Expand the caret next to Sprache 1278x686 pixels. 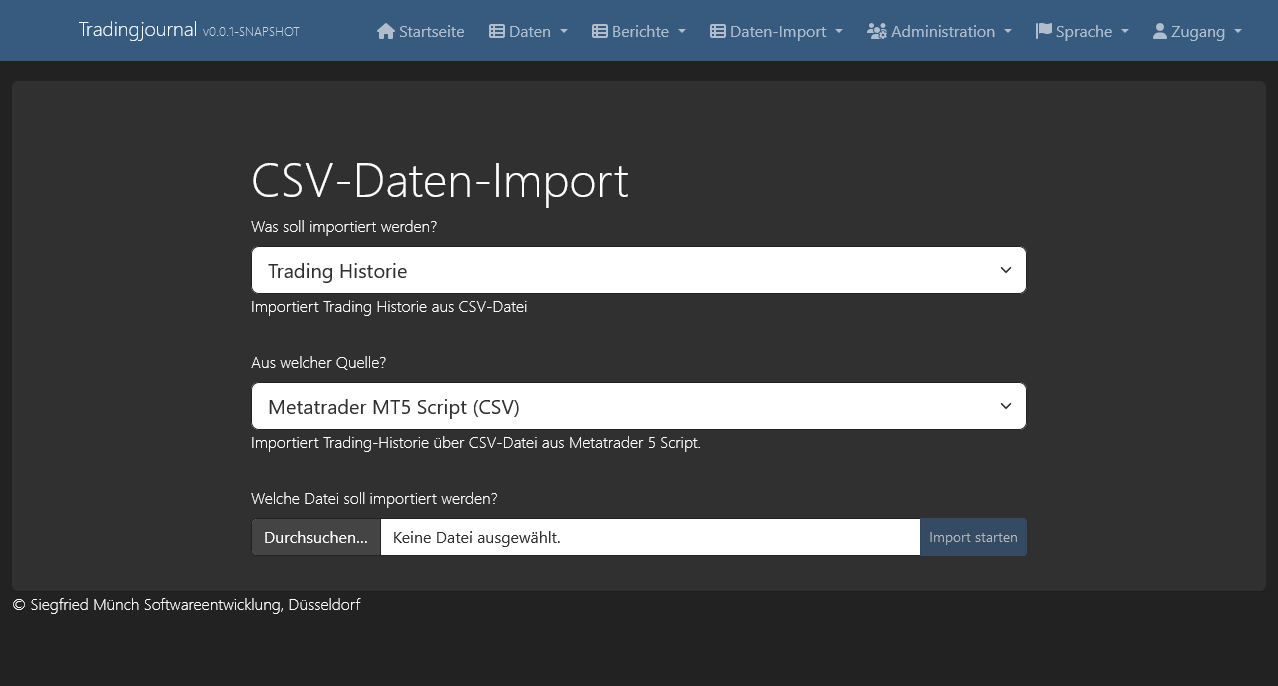1125,31
